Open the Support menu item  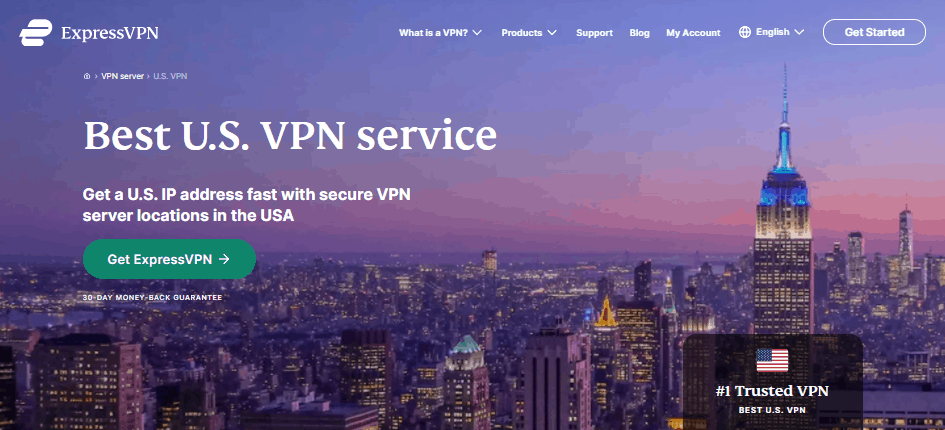pos(594,33)
